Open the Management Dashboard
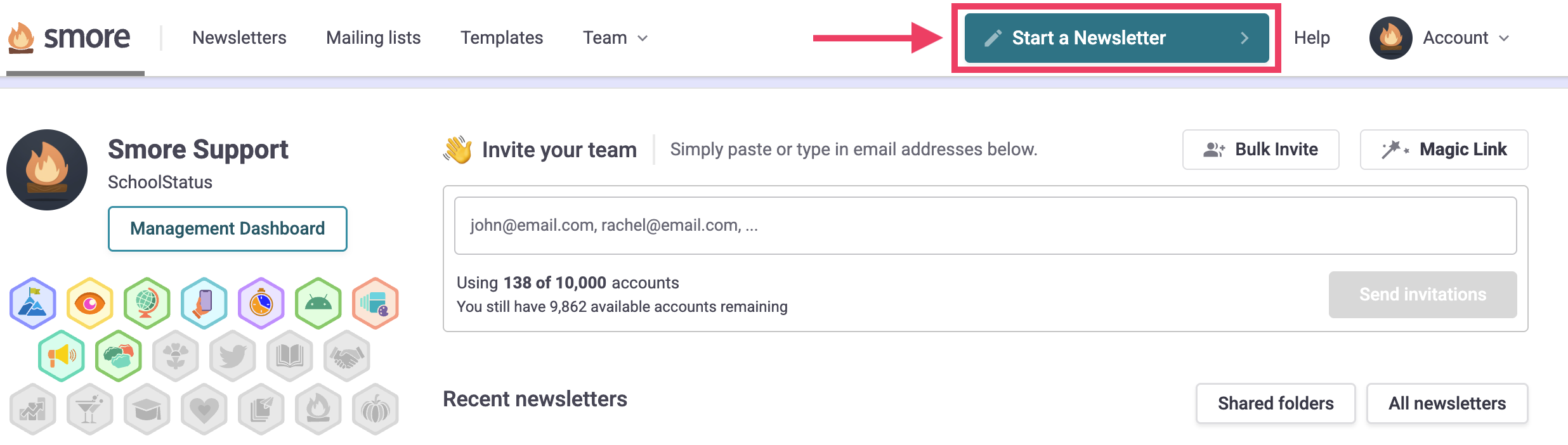1568x445 pixels. 228,229
